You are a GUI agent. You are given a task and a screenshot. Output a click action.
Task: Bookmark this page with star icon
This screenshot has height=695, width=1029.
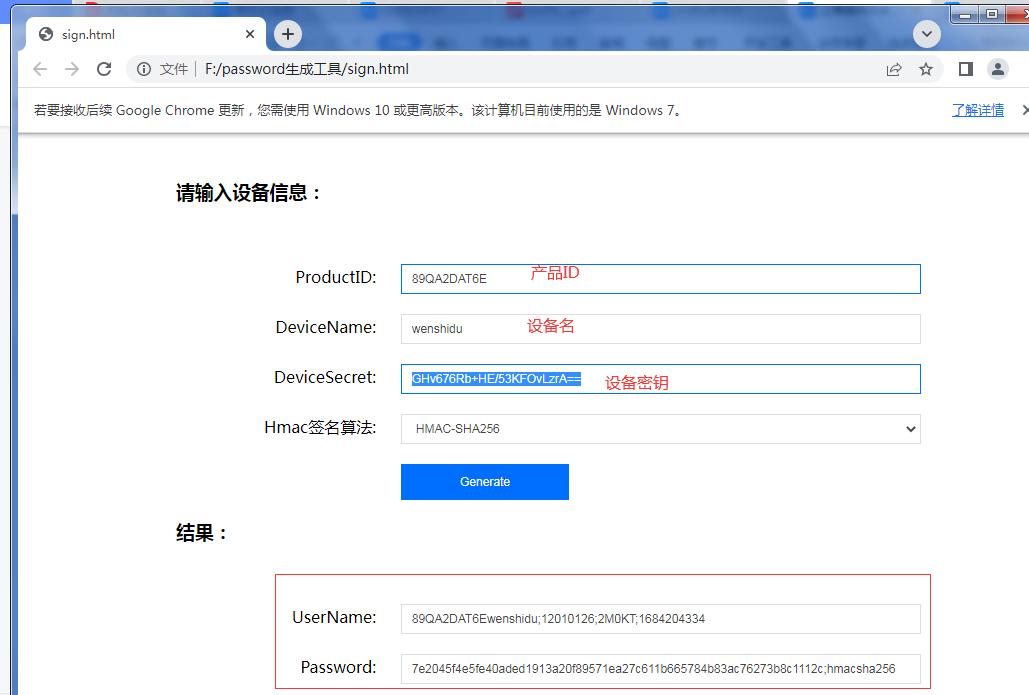click(926, 69)
